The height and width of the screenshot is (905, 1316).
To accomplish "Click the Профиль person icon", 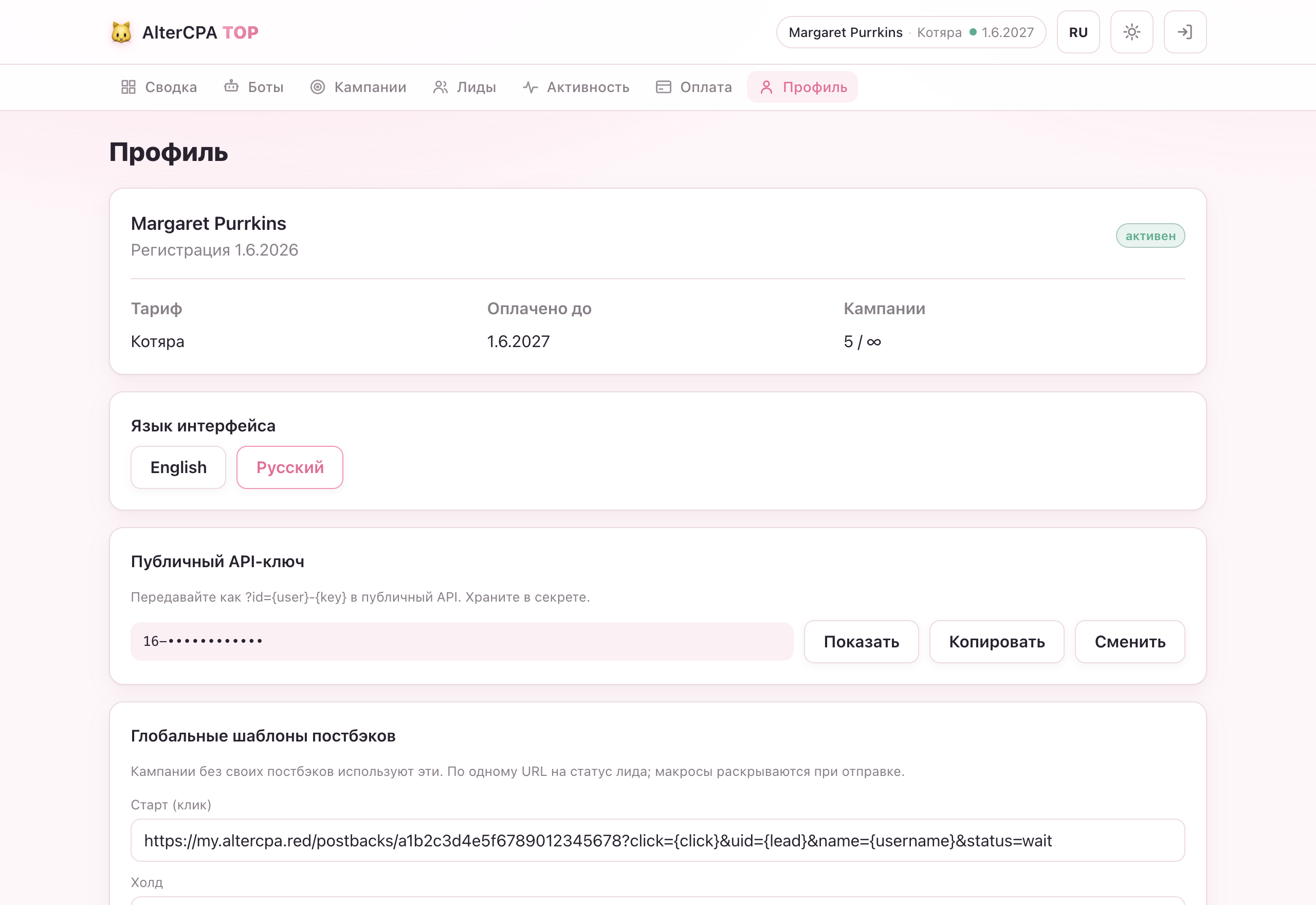I will (x=766, y=87).
